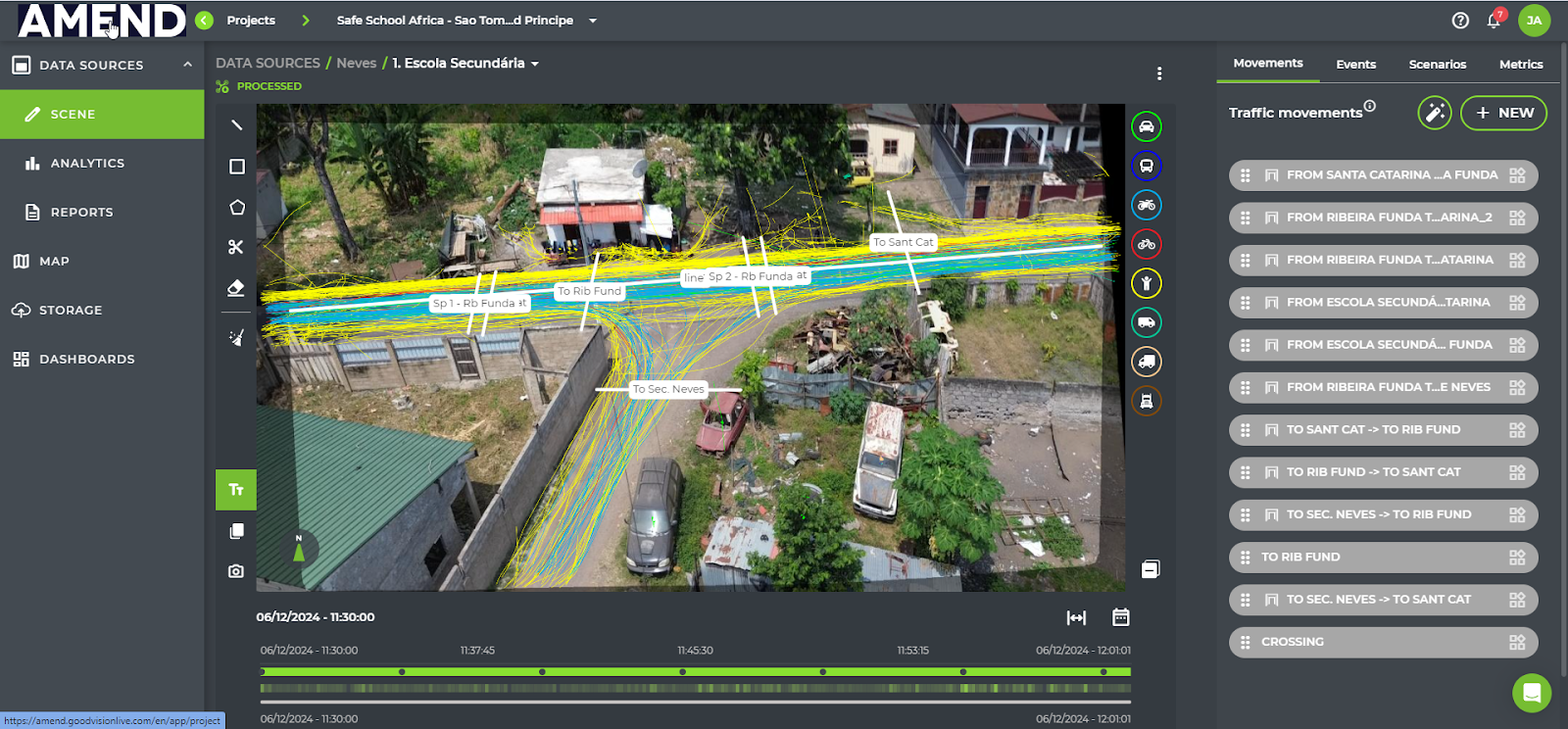The width and height of the screenshot is (1568, 729).
Task: Click the copy layers icon
Action: [236, 531]
